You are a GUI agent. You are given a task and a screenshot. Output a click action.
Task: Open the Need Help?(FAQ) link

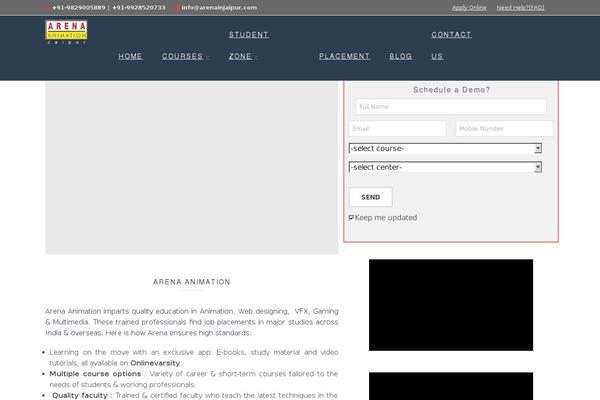520,7
